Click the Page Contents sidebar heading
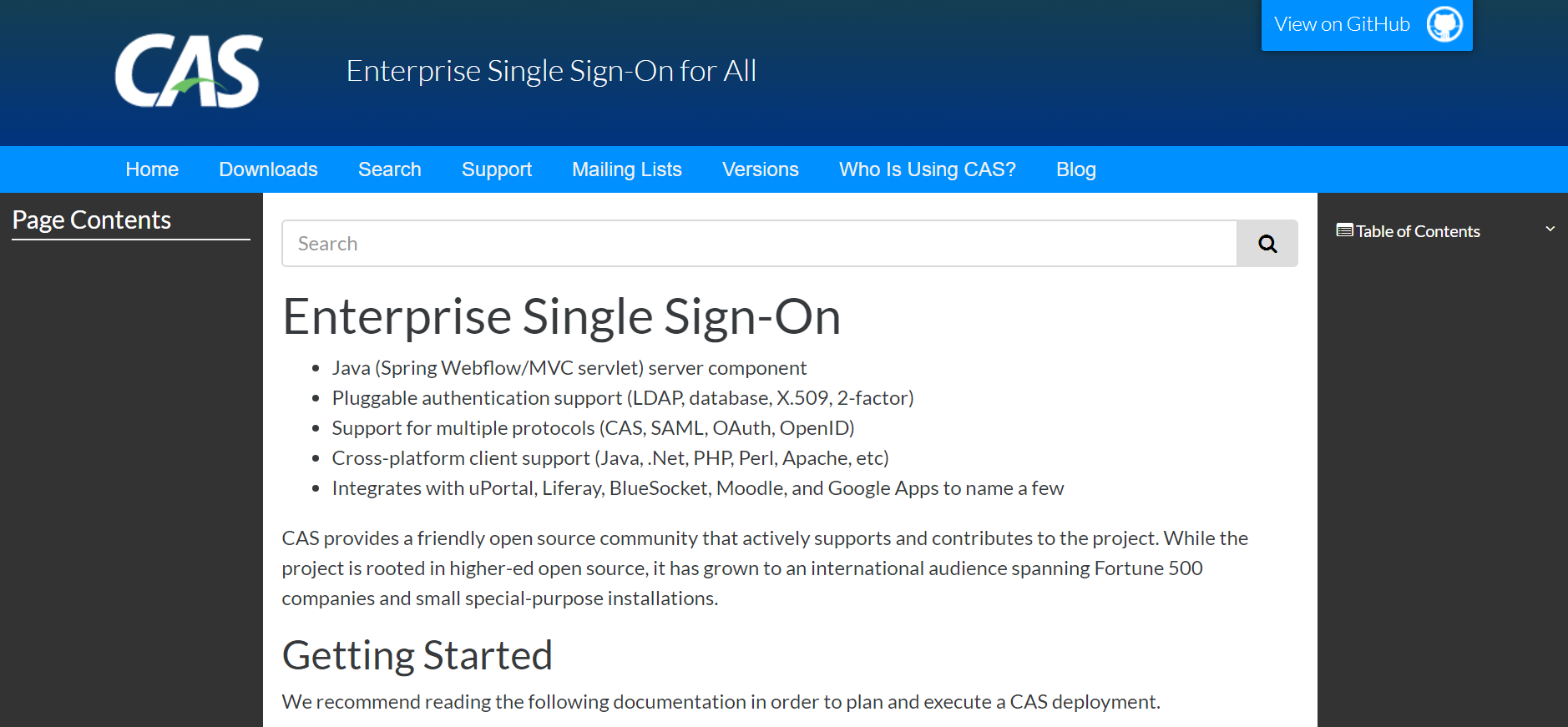This screenshot has width=1568, height=727. coord(92,220)
